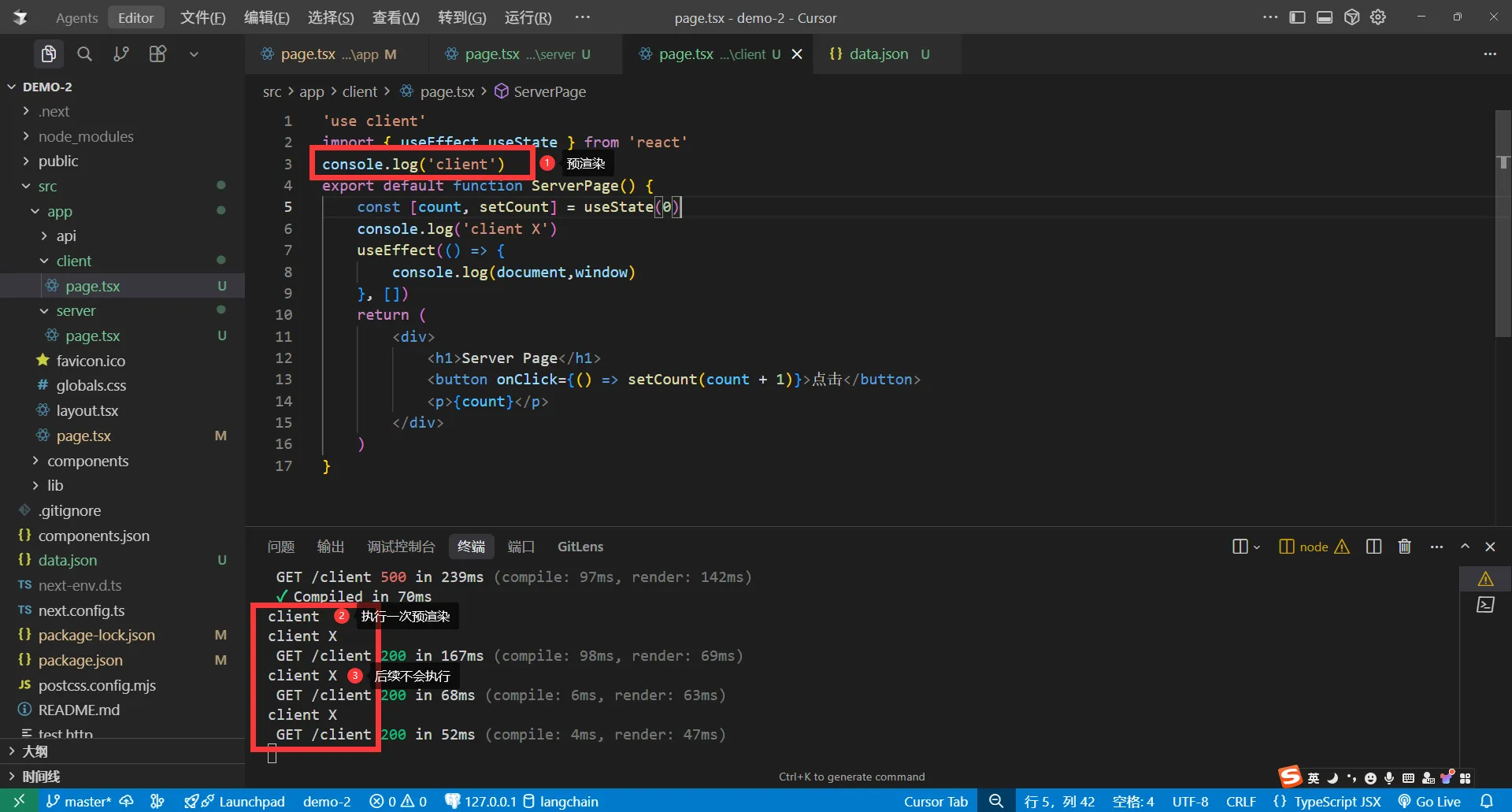Select the 输出 output panel tab
Screen dimensions: 1512x812
coord(331,547)
